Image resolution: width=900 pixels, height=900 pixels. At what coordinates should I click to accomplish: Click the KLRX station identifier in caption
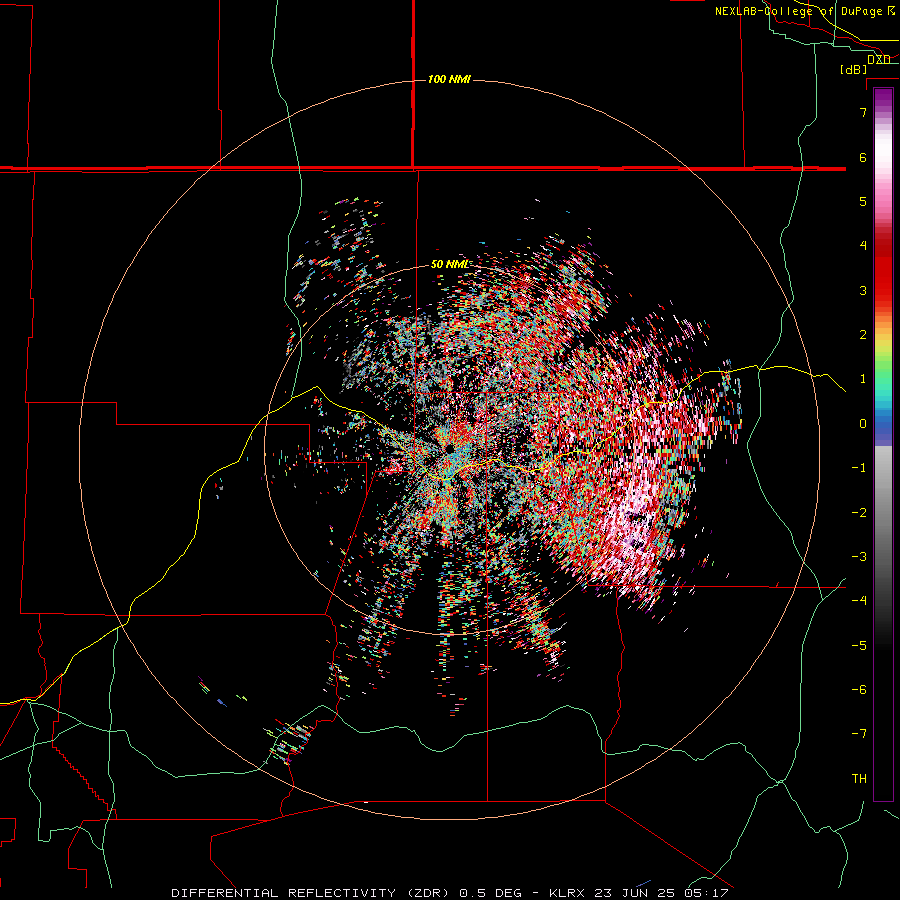[567, 893]
